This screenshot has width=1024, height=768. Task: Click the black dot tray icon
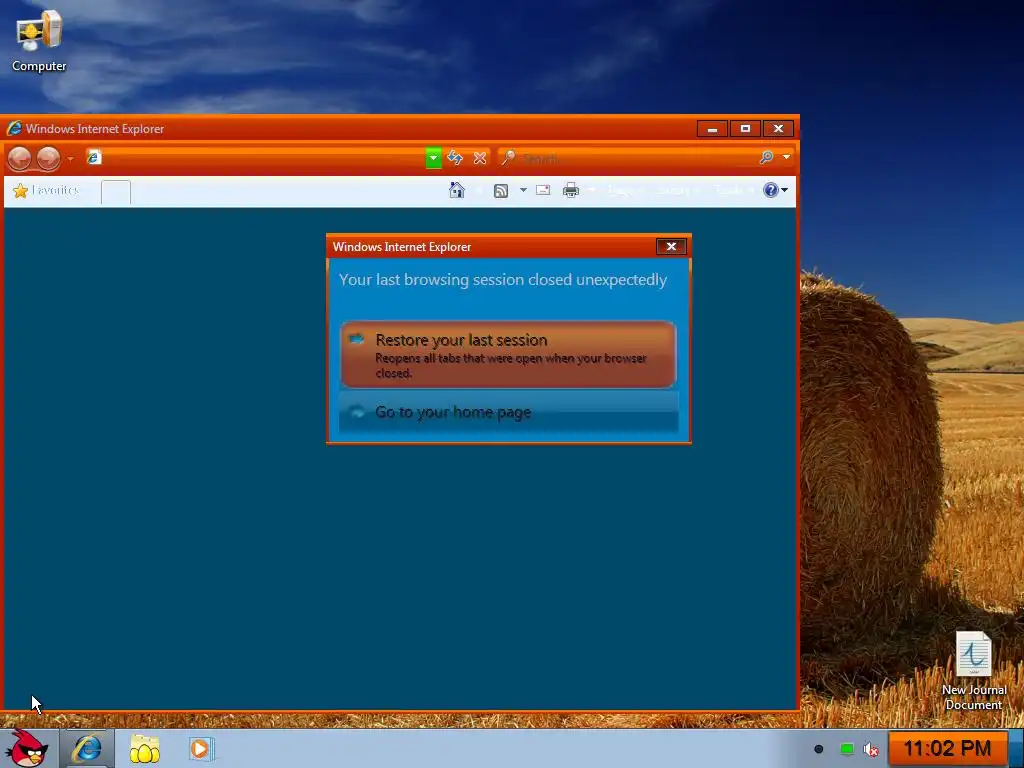coord(818,749)
